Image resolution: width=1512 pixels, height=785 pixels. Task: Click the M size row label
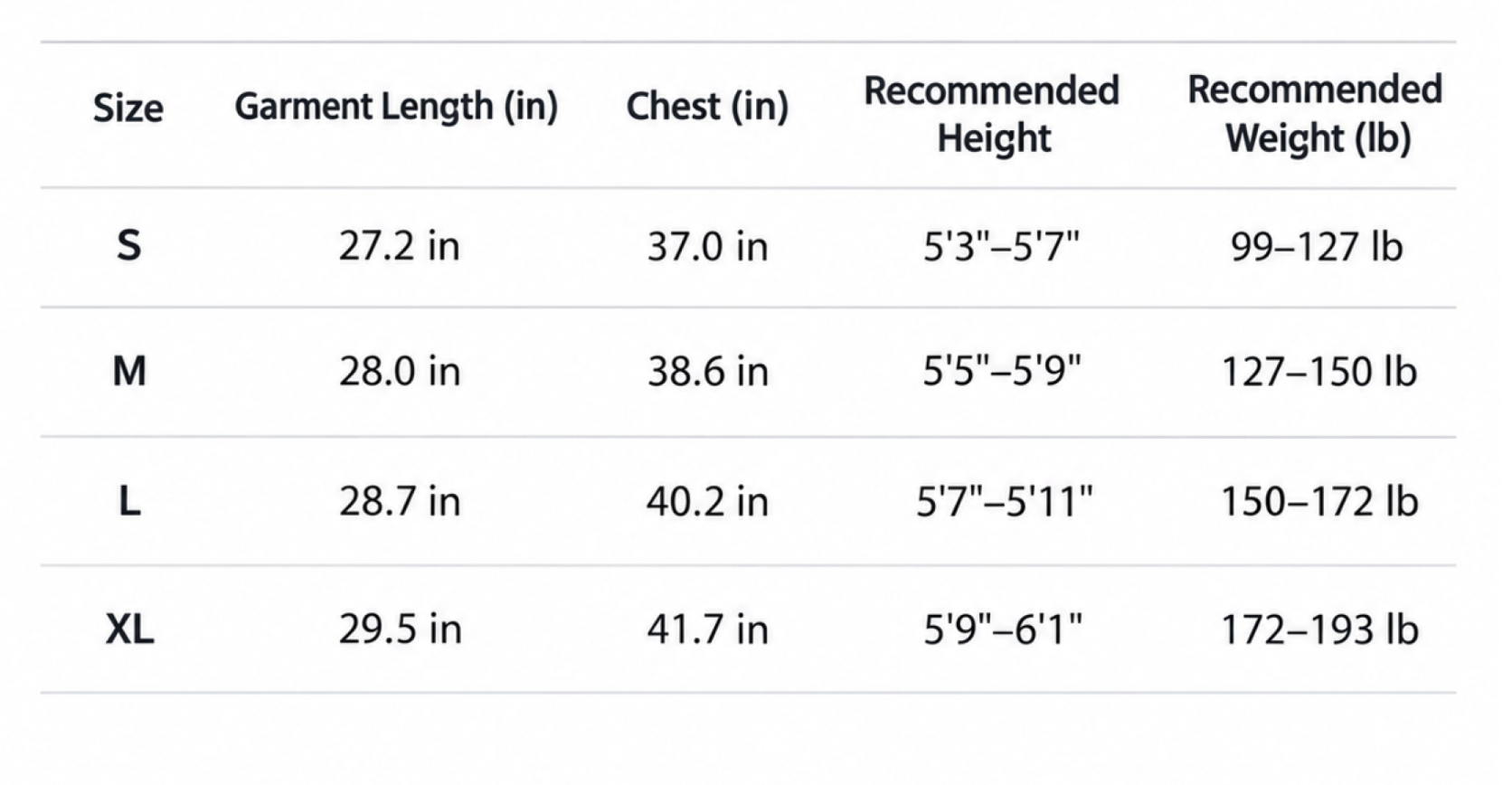pos(129,371)
